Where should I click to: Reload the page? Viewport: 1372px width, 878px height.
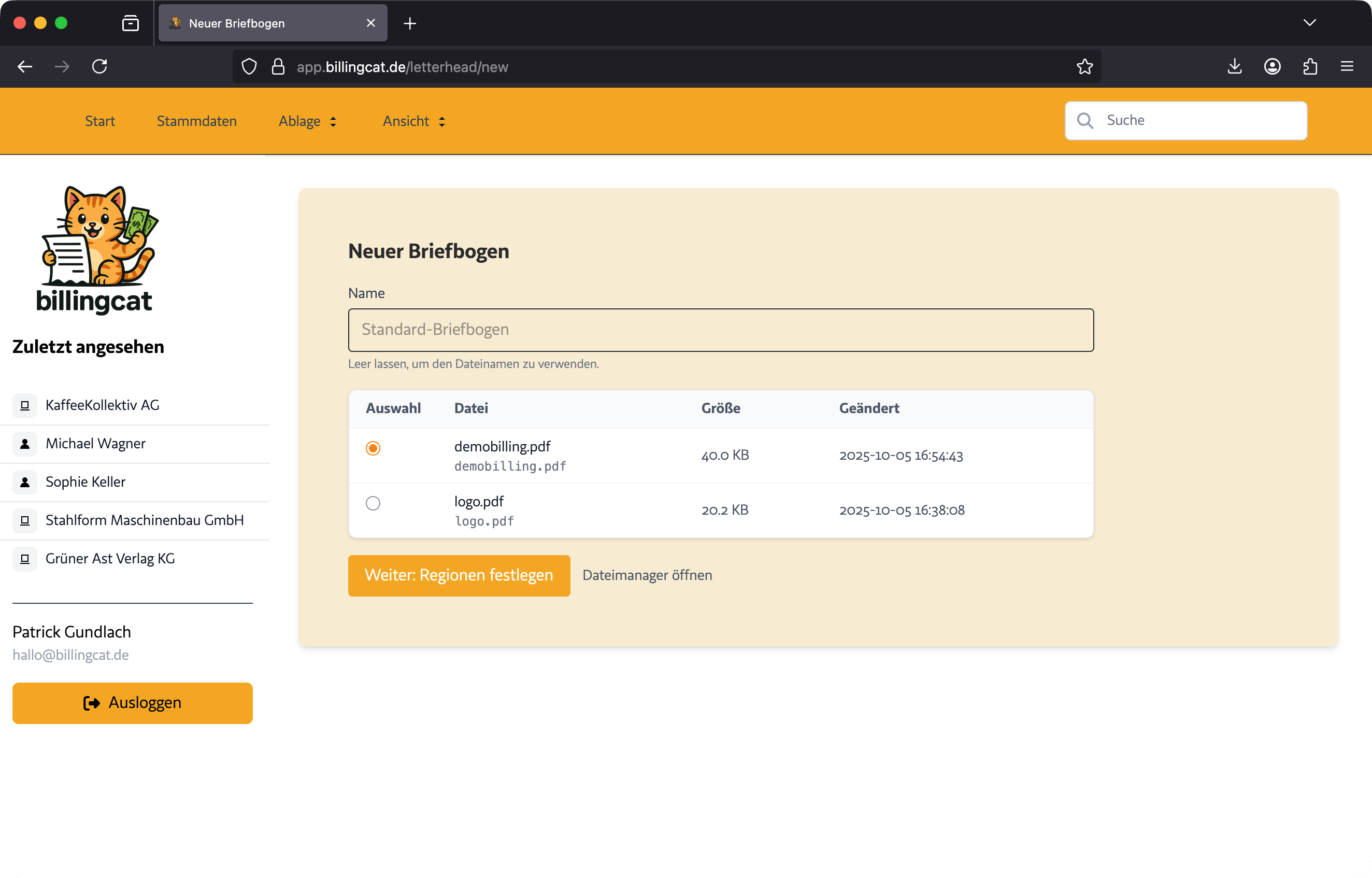(99, 67)
